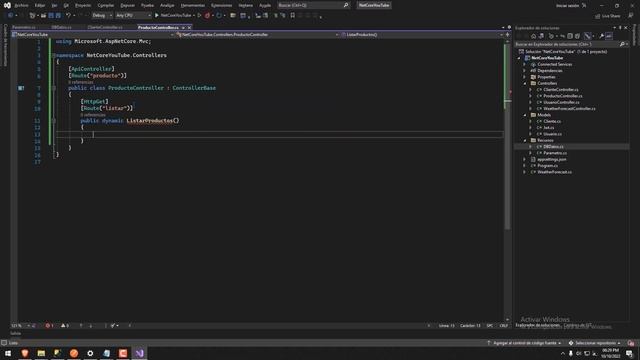Click Iniciar sesión sign-in link

pyautogui.click(x=567, y=6)
